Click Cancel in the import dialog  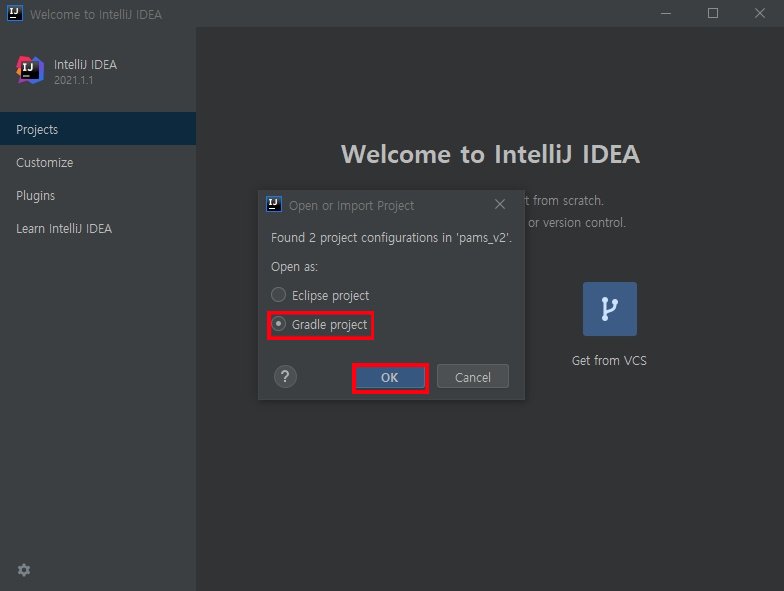click(x=472, y=377)
